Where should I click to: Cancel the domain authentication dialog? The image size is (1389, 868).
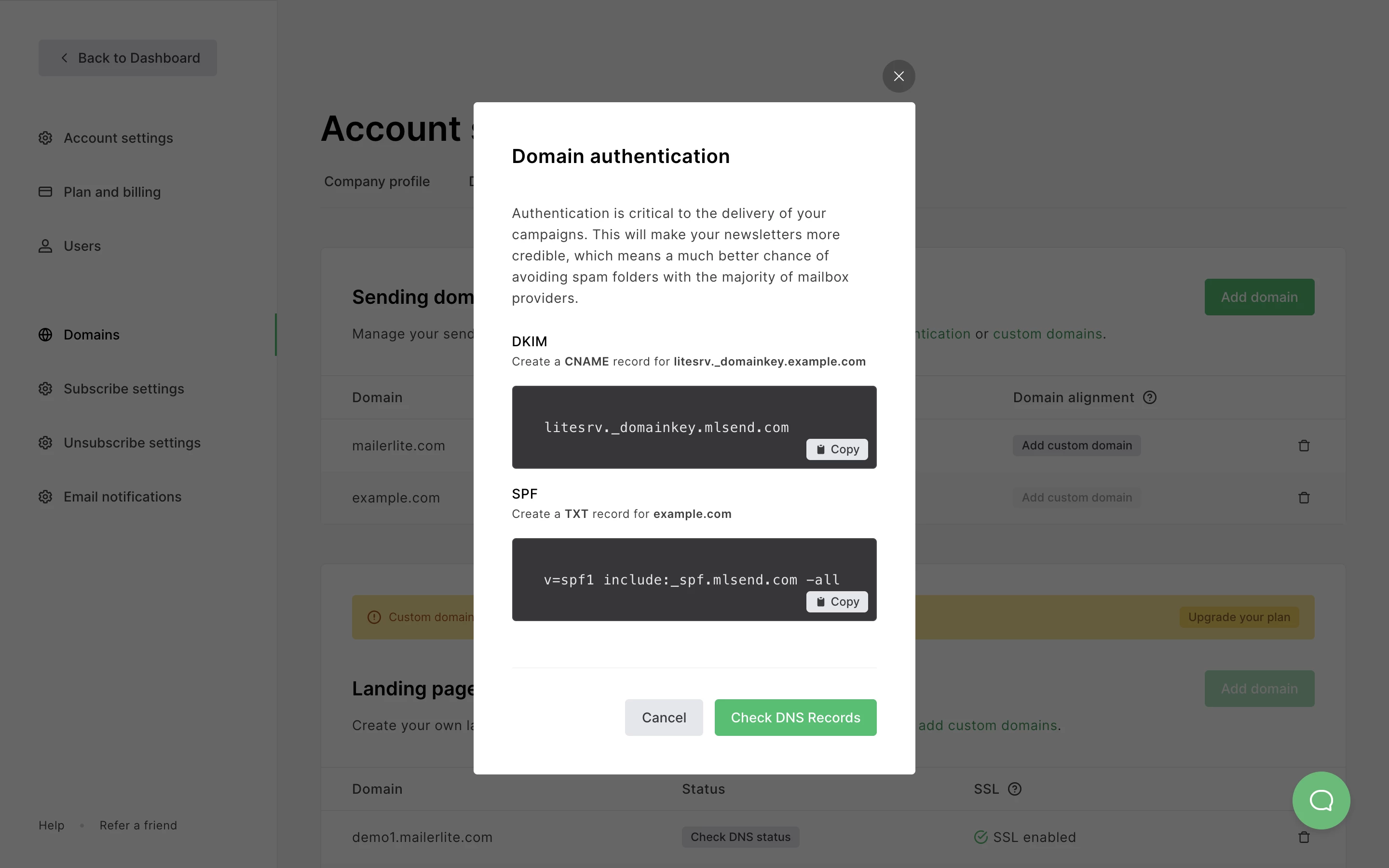coord(664,718)
